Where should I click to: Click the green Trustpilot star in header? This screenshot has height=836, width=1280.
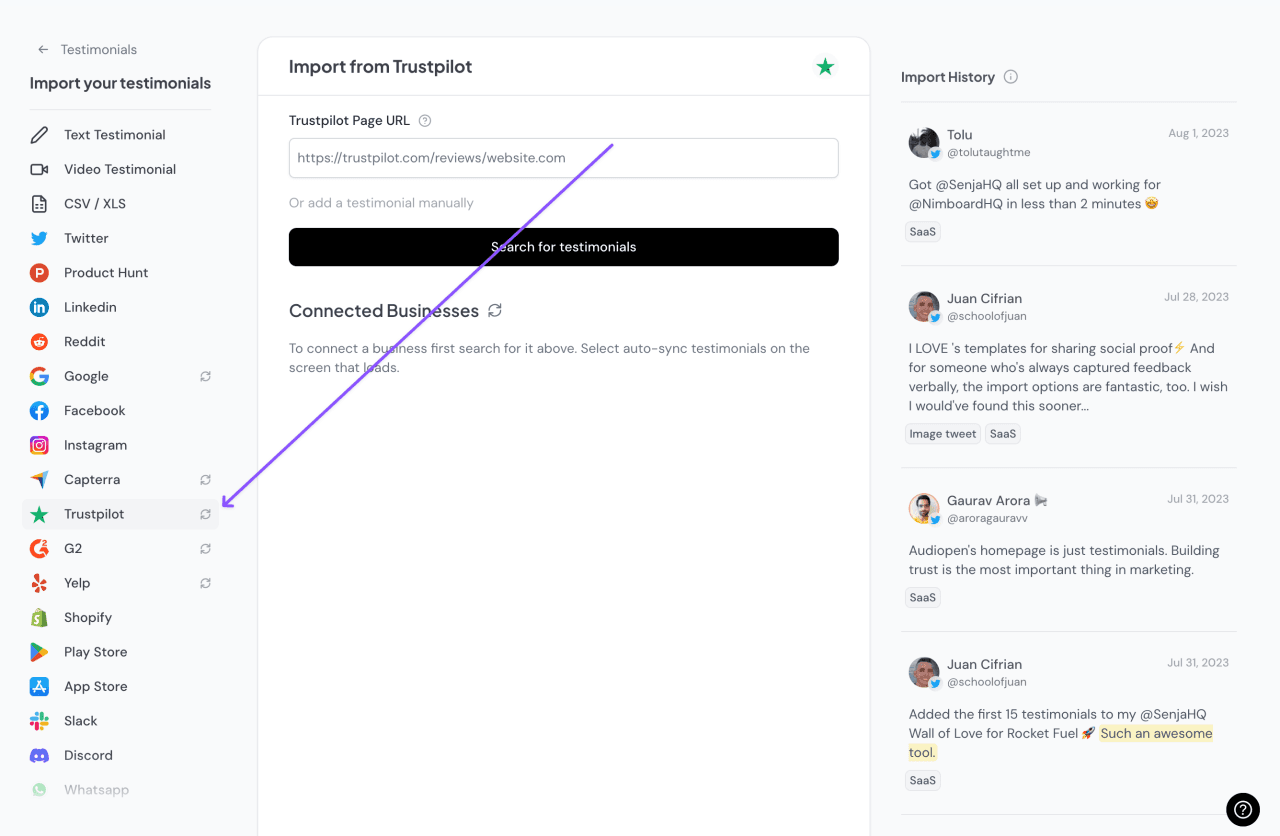tap(825, 67)
